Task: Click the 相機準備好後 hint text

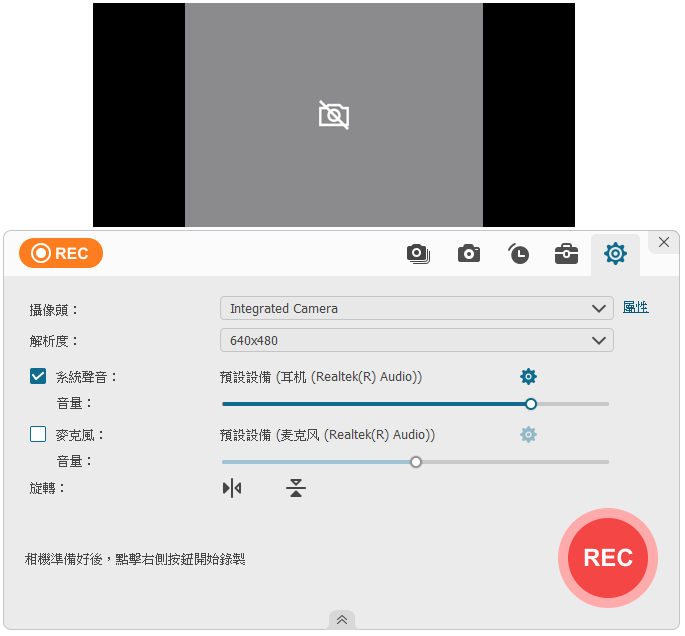Action: click(x=135, y=559)
